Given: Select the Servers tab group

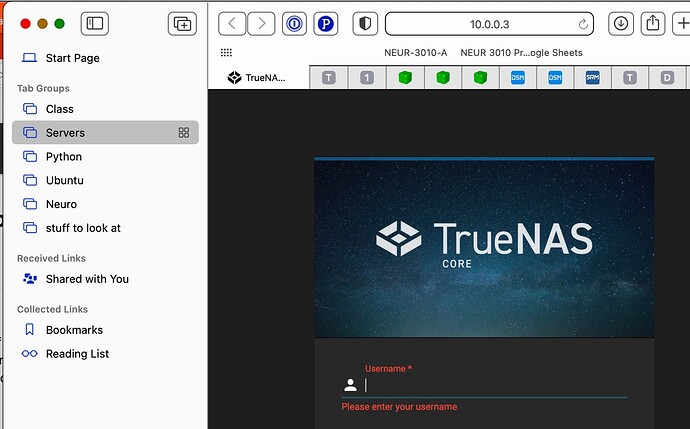Looking at the screenshot, I should click(105, 132).
